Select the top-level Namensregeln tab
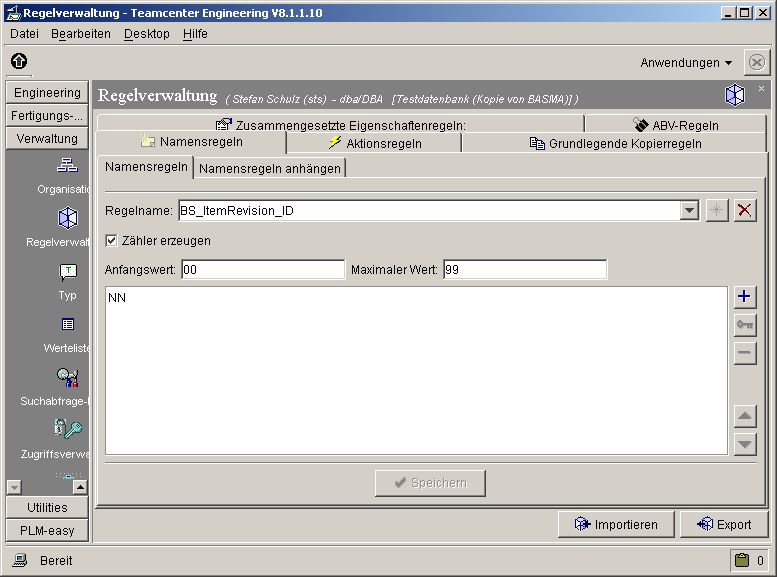777x577 pixels. click(191, 142)
